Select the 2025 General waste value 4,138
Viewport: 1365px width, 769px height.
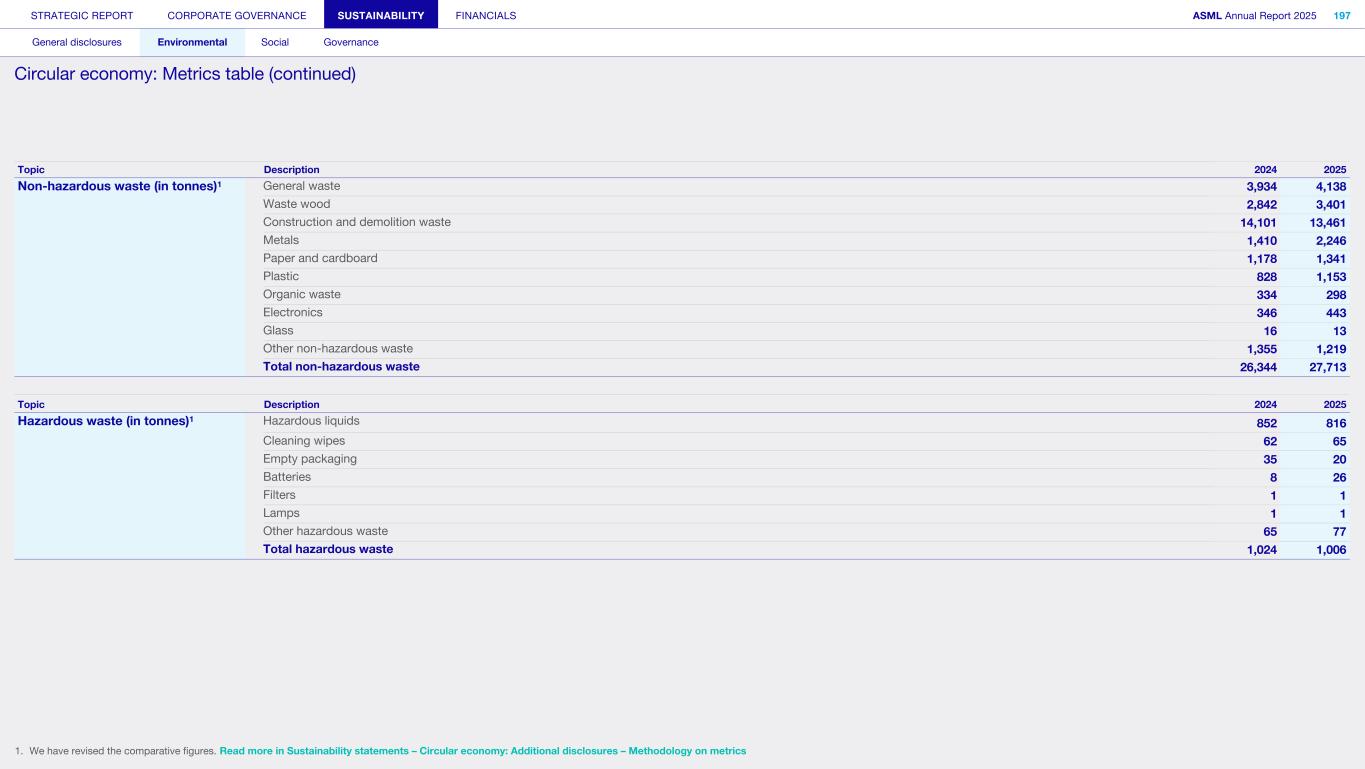[x=1330, y=186]
